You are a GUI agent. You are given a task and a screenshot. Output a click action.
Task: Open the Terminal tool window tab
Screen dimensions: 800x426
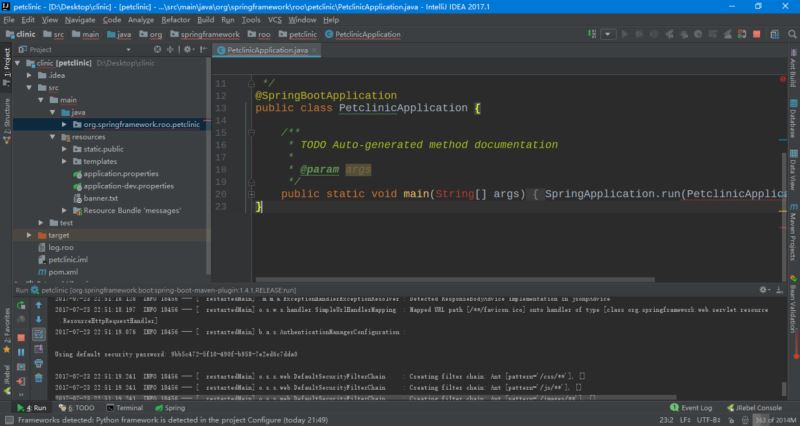click(124, 408)
